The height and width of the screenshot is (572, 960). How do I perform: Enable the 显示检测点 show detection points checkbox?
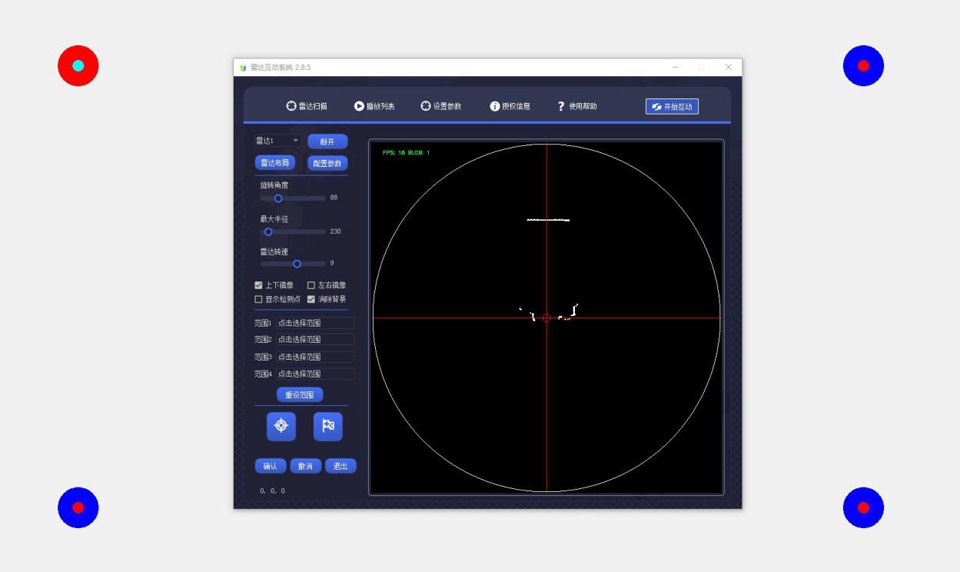(259, 299)
